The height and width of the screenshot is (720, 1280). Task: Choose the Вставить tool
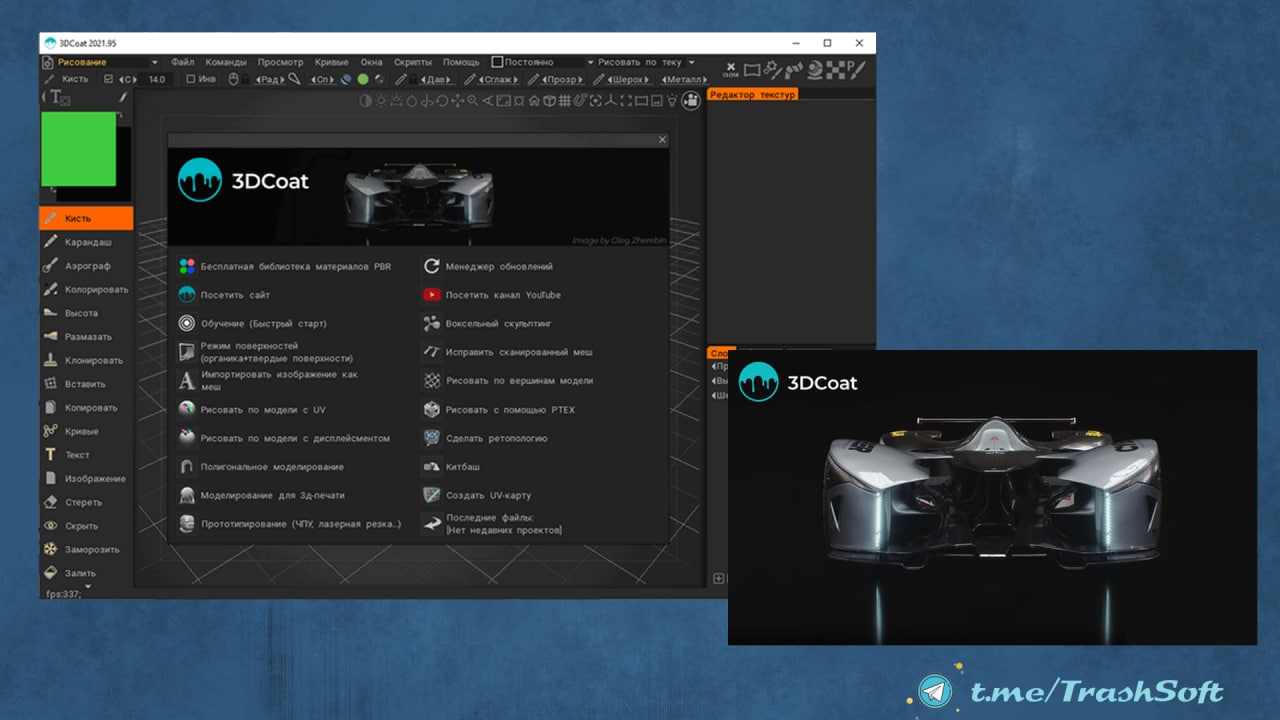(86, 384)
